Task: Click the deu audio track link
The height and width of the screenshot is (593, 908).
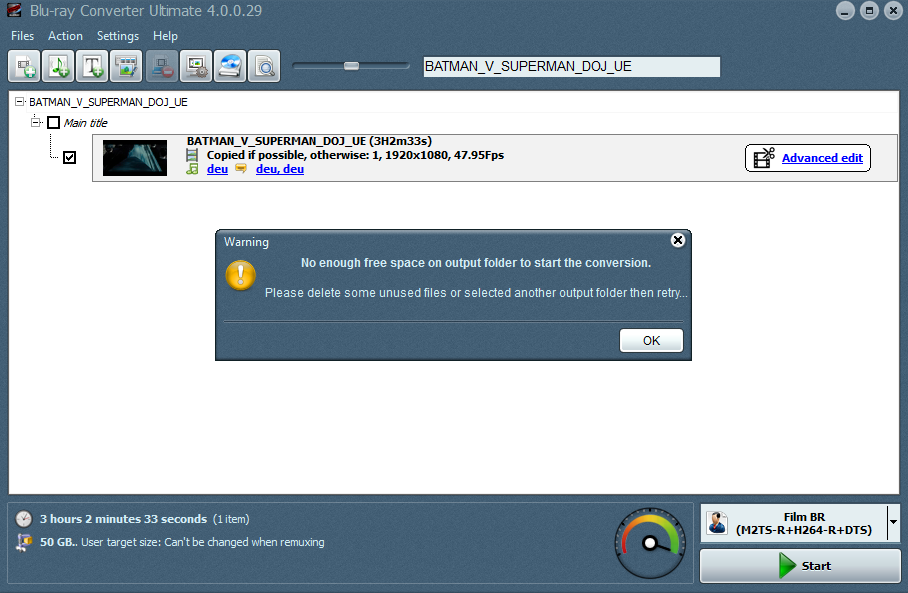Action: click(x=217, y=169)
